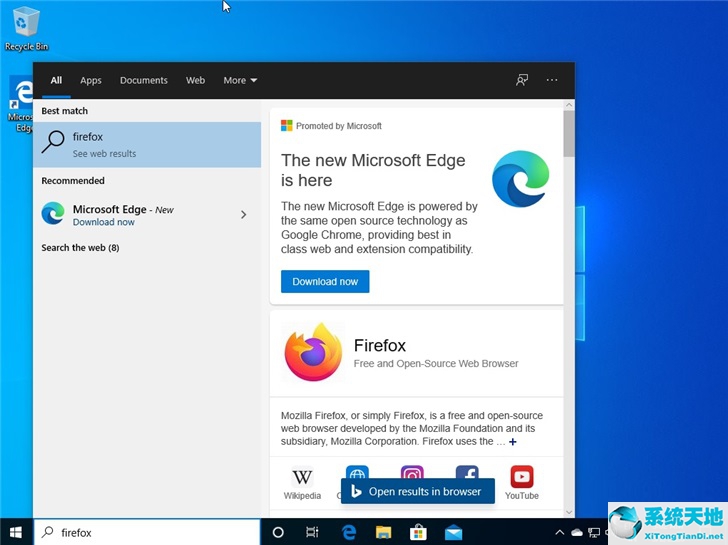Open File Explorer from taskbar
The width and height of the screenshot is (728, 545).
(x=384, y=532)
